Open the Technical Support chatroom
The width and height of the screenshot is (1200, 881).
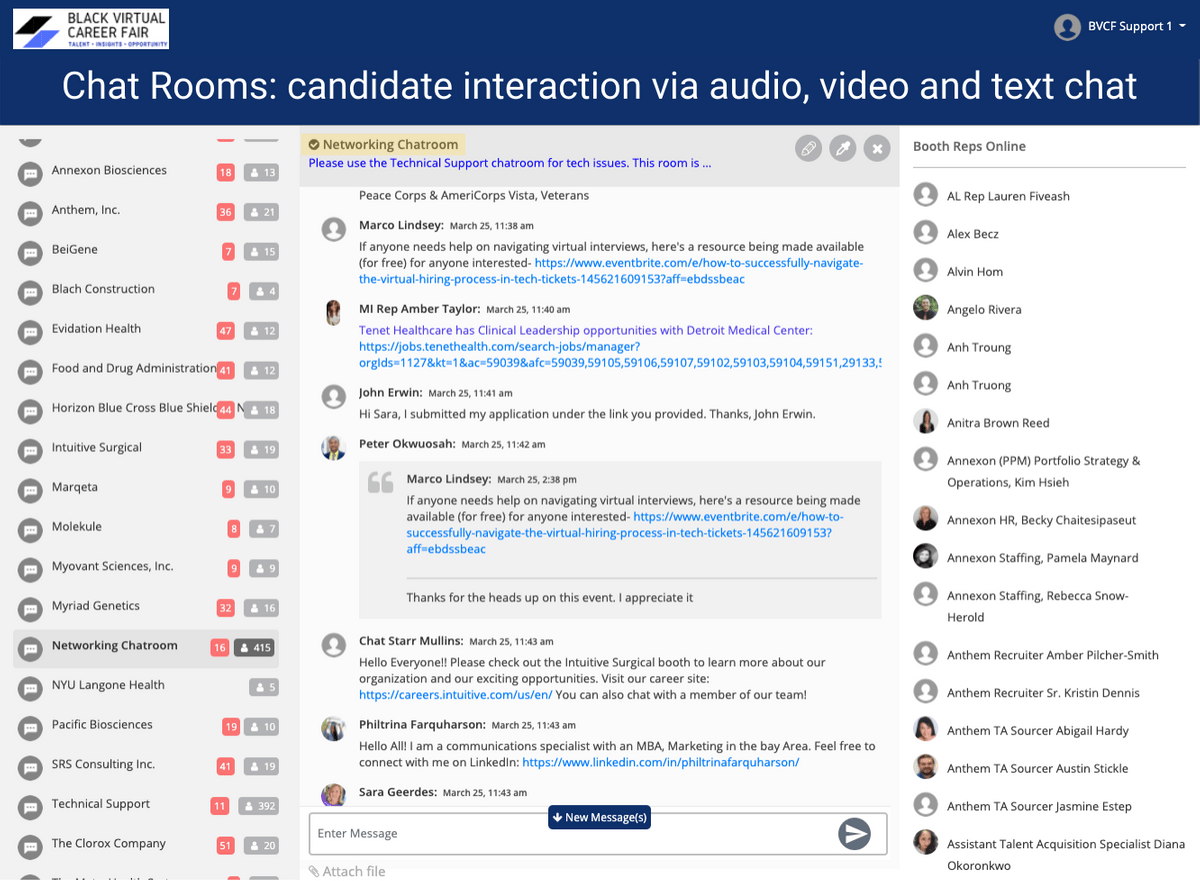[x=101, y=804]
